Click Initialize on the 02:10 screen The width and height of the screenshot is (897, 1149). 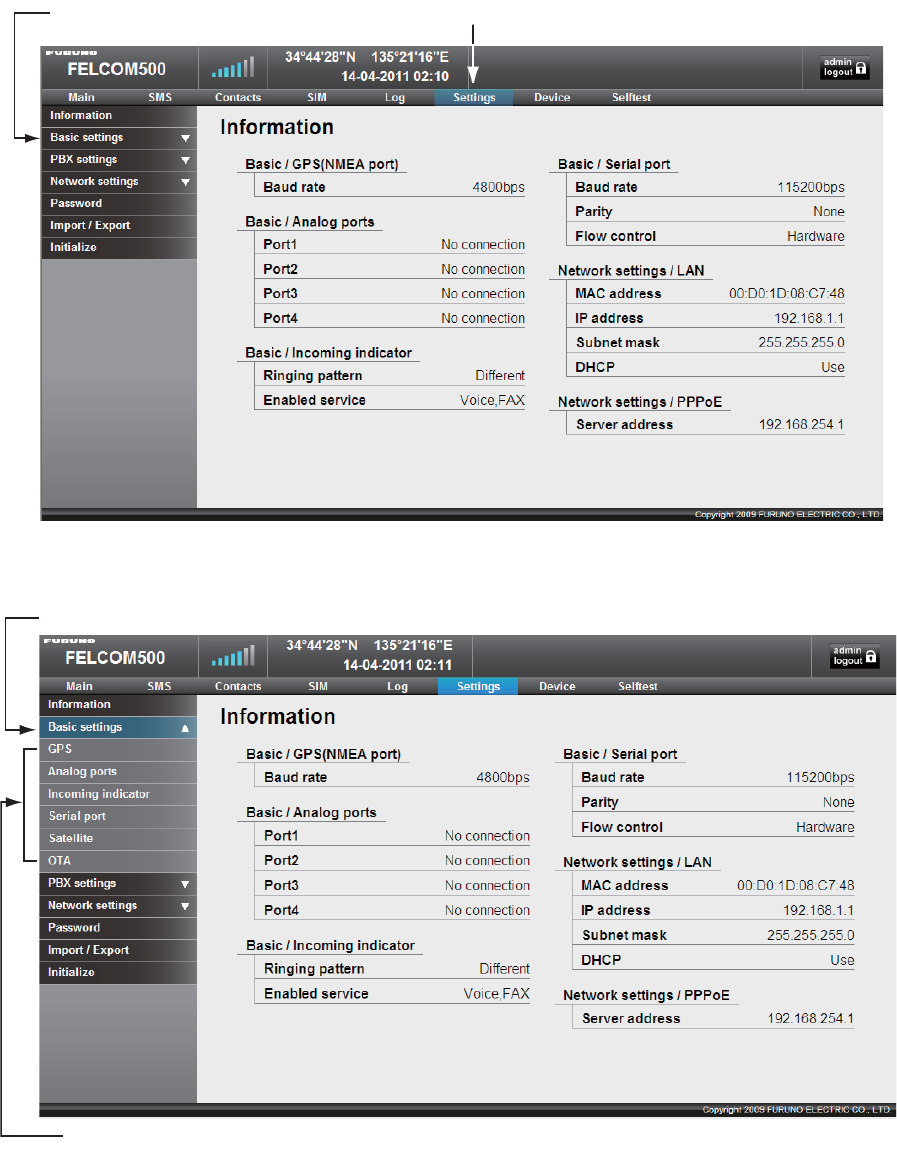[x=119, y=248]
